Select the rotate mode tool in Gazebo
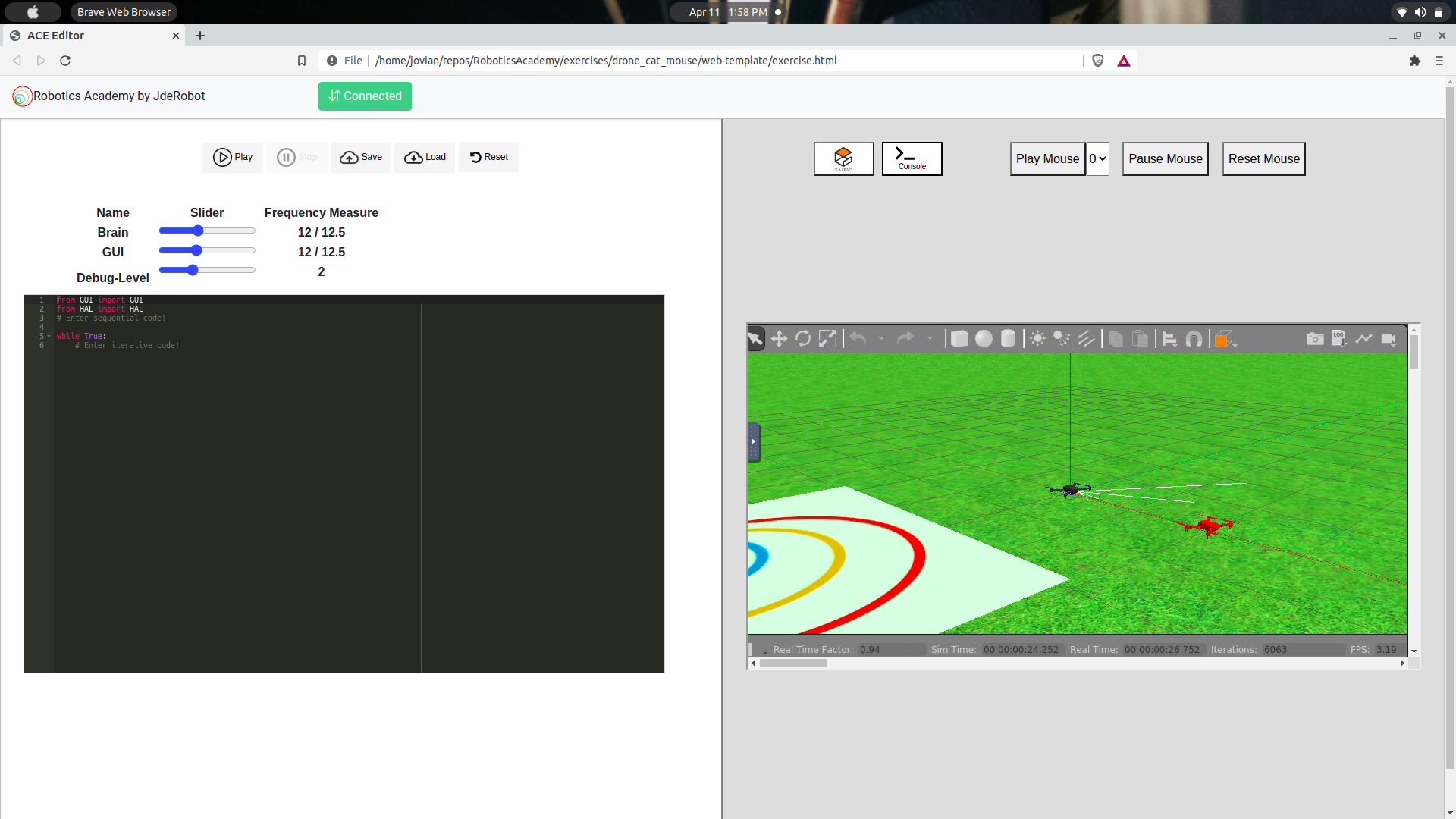1456x819 pixels. tap(802, 339)
